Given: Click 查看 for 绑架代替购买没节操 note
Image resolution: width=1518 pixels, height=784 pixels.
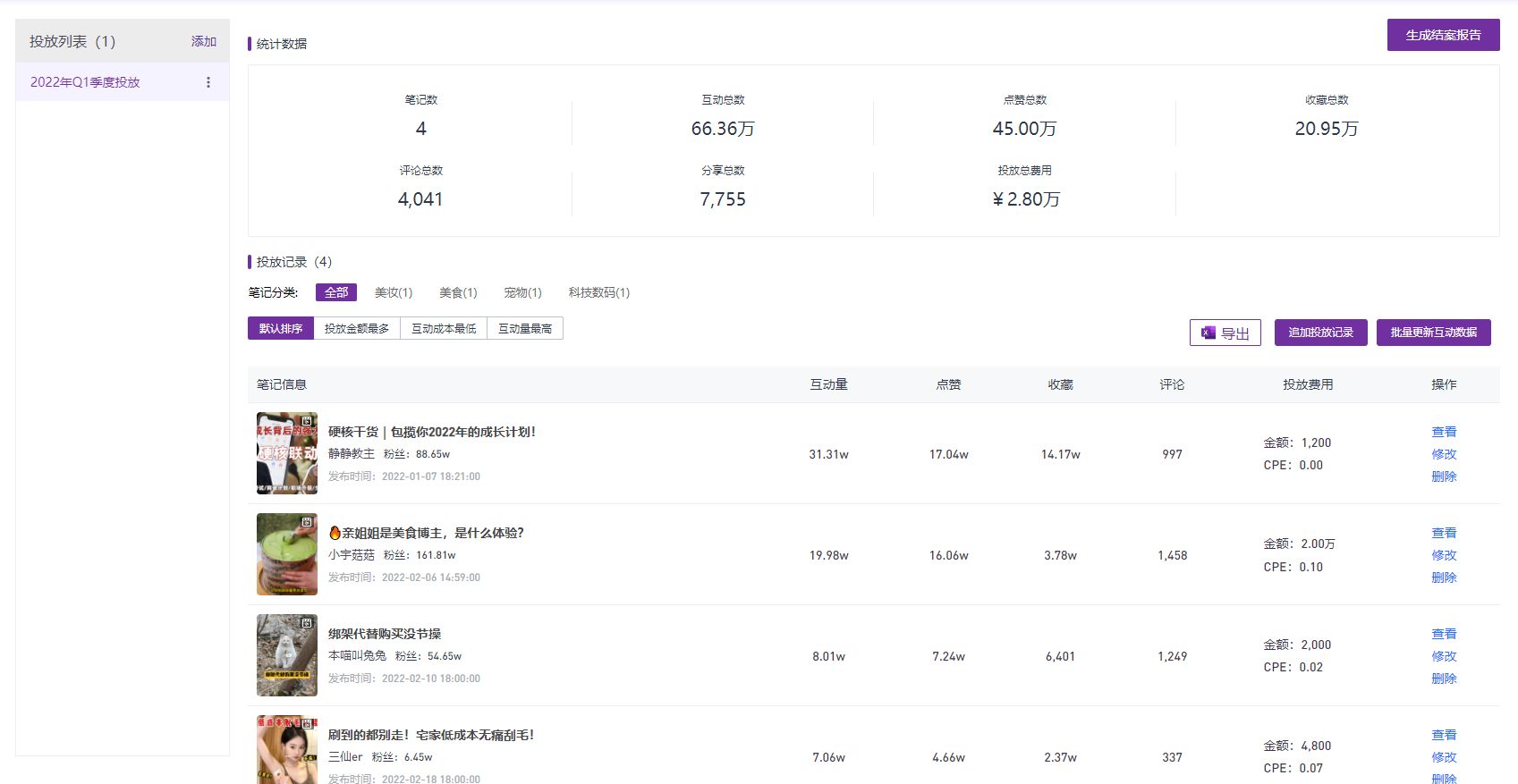Looking at the screenshot, I should 1444,634.
